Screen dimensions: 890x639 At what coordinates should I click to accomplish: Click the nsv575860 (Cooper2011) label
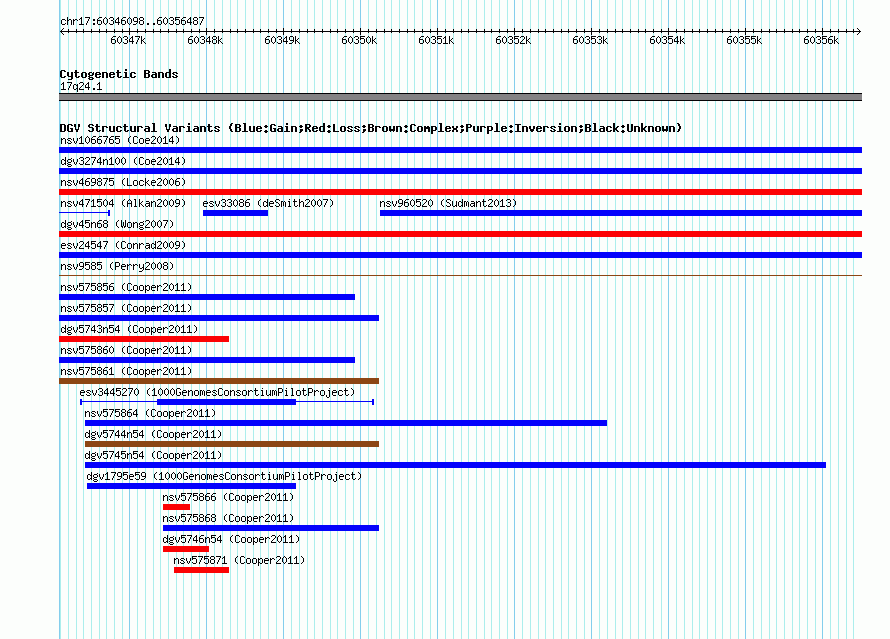[126, 350]
